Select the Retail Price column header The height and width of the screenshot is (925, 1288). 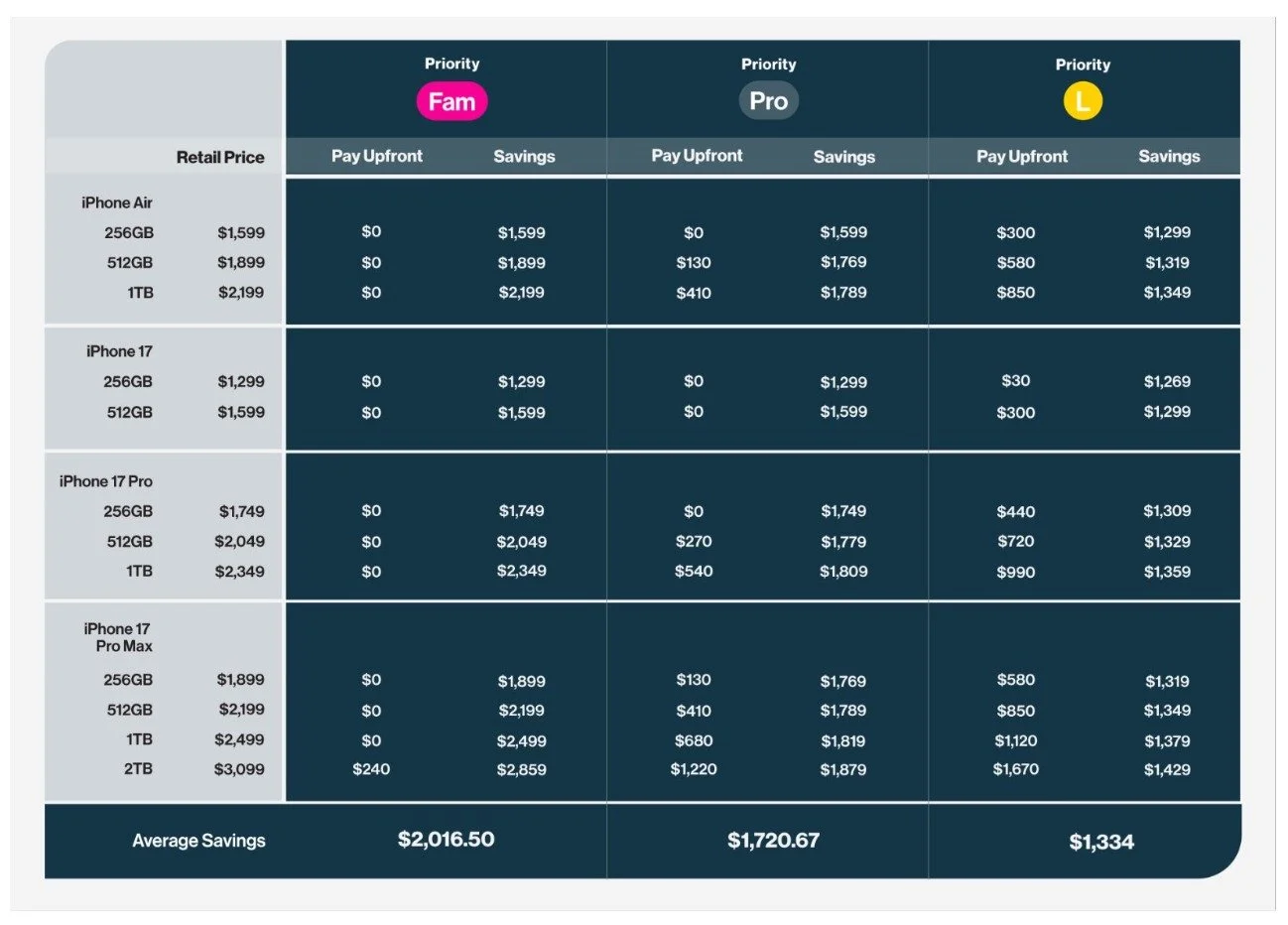pyautogui.click(x=220, y=157)
